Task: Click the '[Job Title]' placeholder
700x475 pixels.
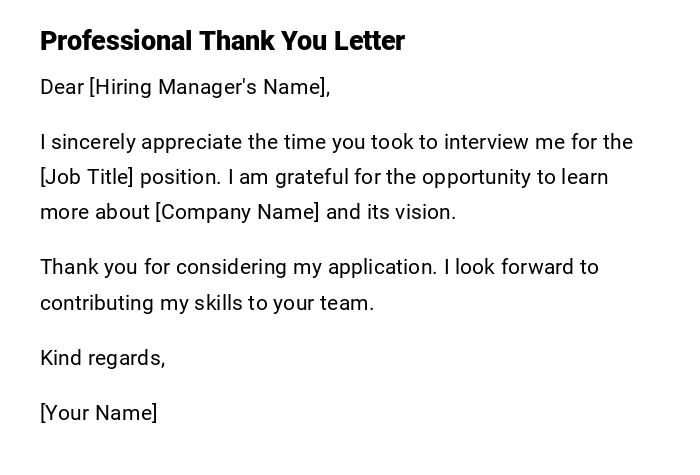Action: pyautogui.click(x=86, y=177)
